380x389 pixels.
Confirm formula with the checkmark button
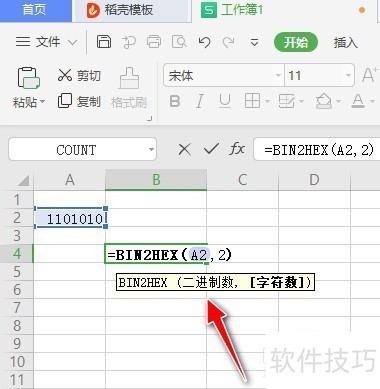[x=211, y=149]
